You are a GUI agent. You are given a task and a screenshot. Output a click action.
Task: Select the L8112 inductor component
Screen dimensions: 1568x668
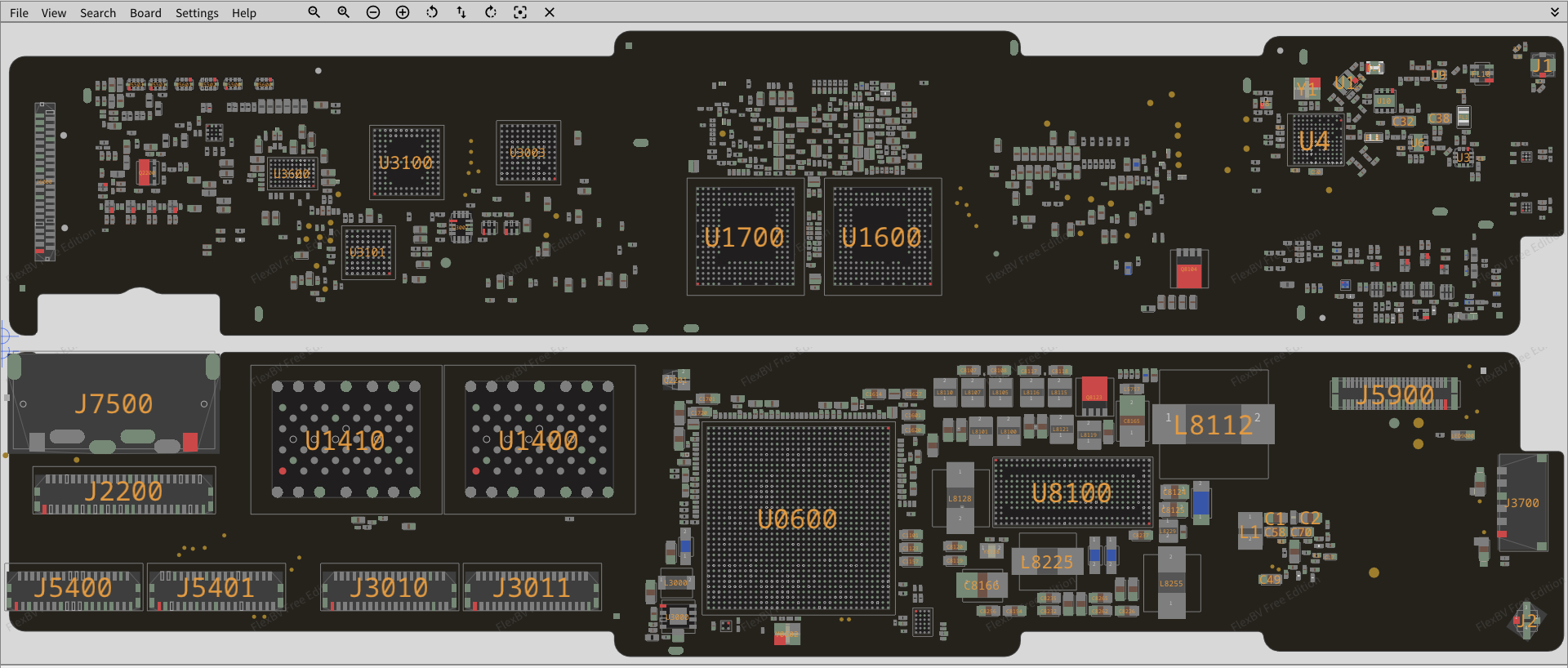point(1213,425)
